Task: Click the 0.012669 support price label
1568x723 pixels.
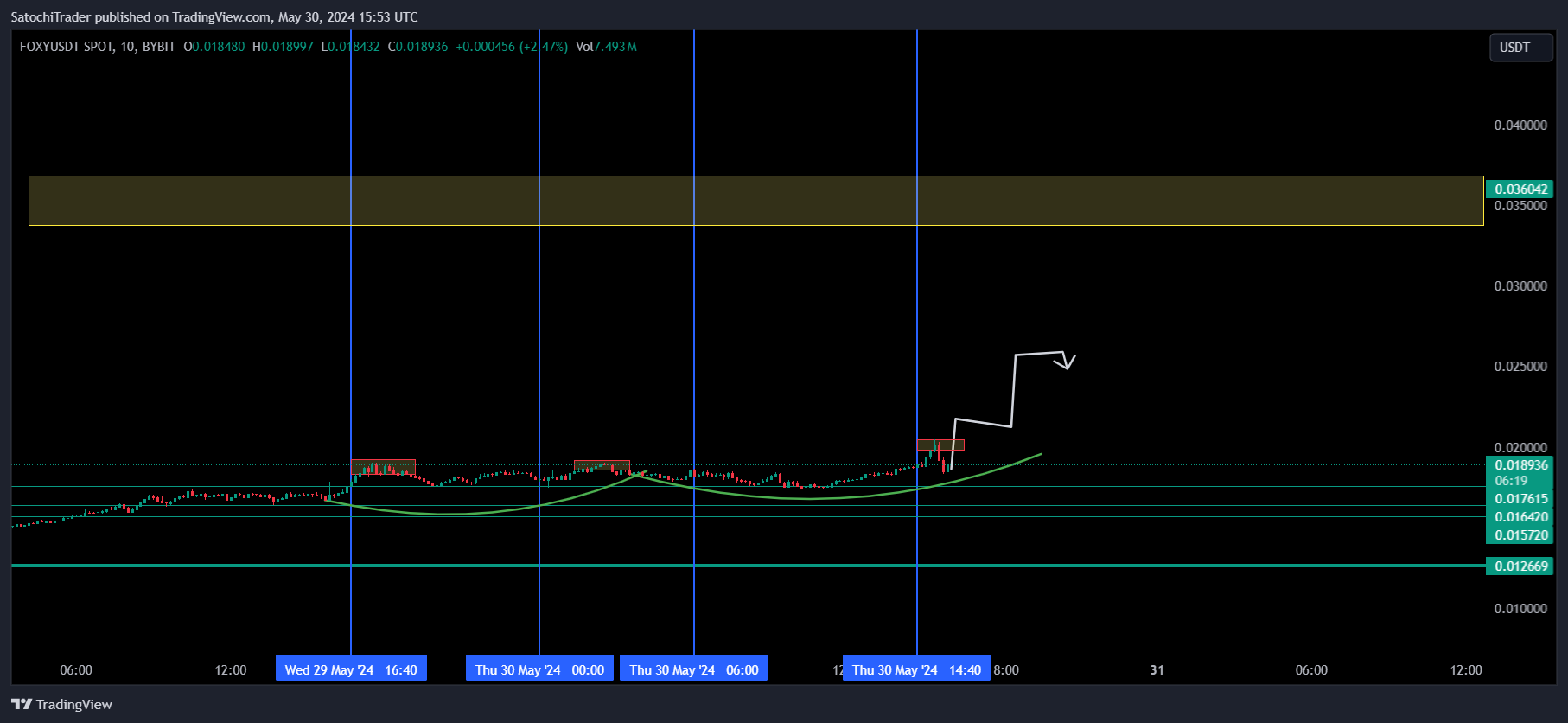Action: 1520,566
